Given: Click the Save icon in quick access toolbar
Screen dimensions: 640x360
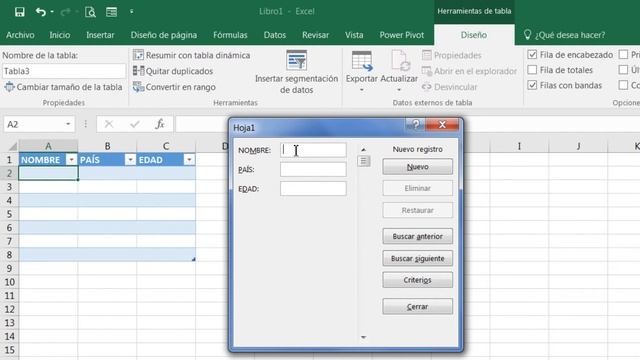Looking at the screenshot, I should pos(19,12).
